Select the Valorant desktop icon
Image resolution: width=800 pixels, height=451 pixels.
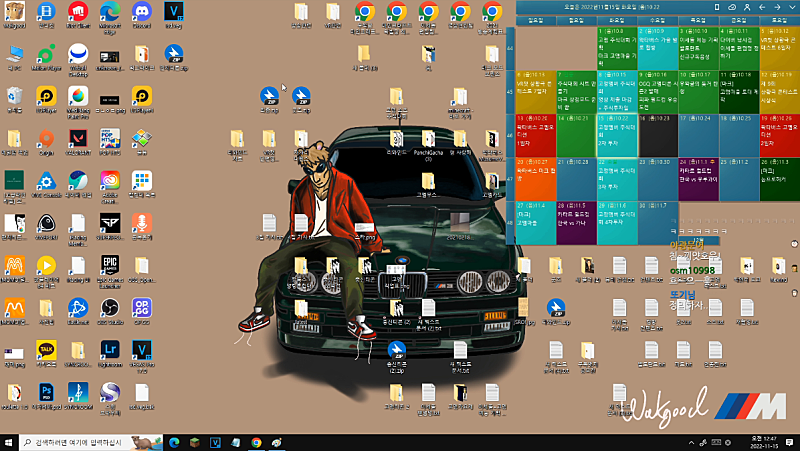click(77, 137)
